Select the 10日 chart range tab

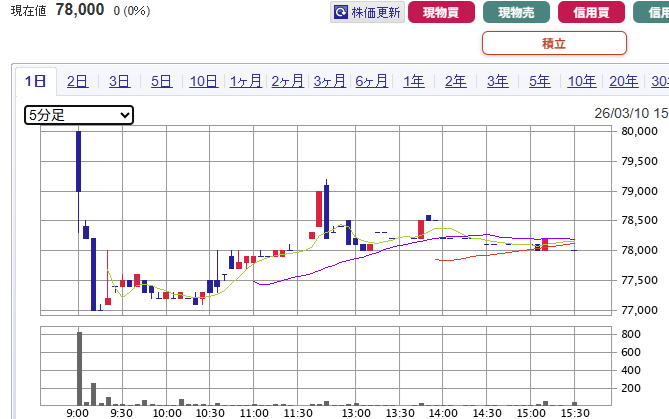coord(203,82)
